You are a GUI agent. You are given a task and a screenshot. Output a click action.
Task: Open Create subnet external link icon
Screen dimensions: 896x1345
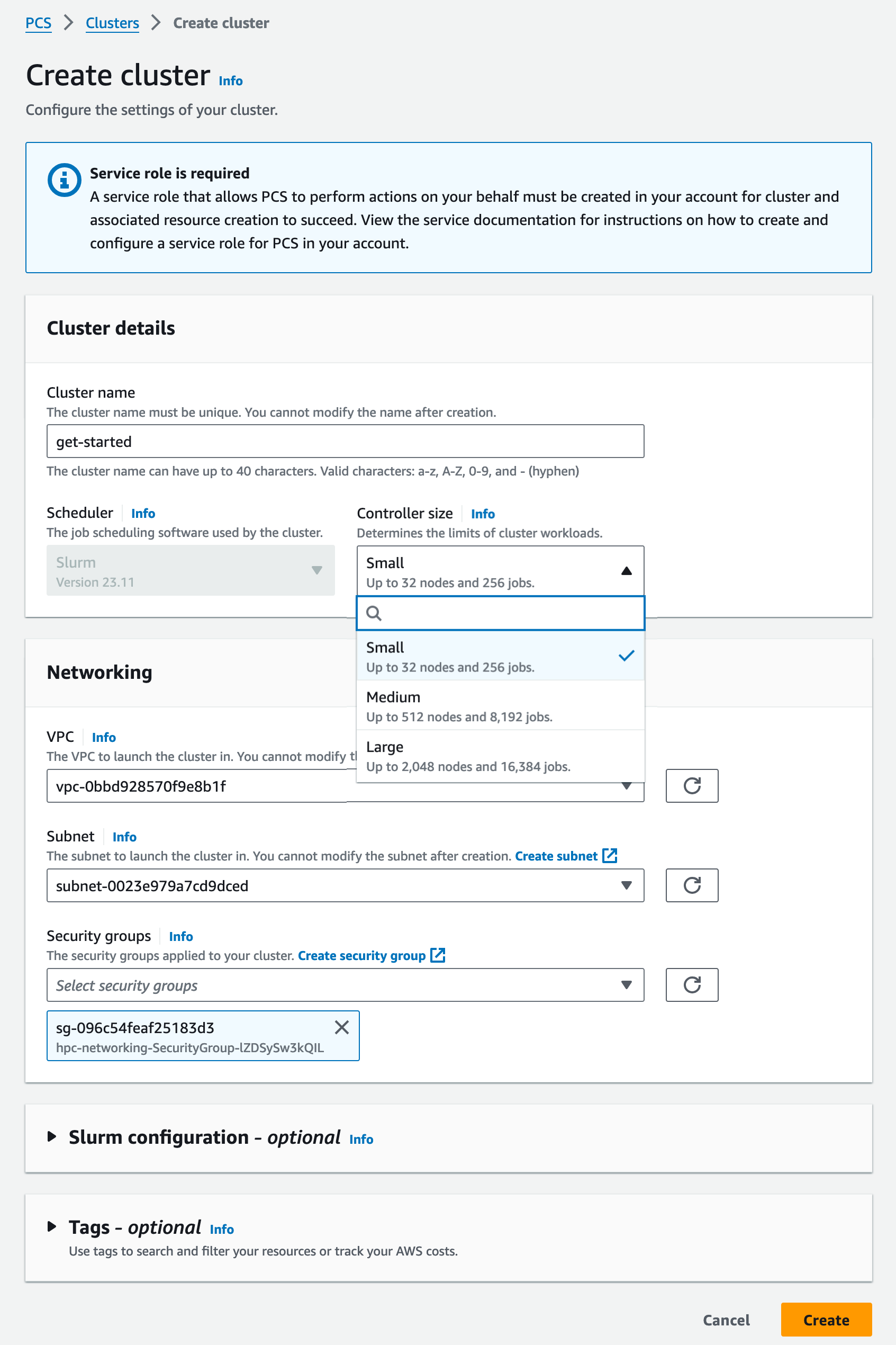coord(610,855)
